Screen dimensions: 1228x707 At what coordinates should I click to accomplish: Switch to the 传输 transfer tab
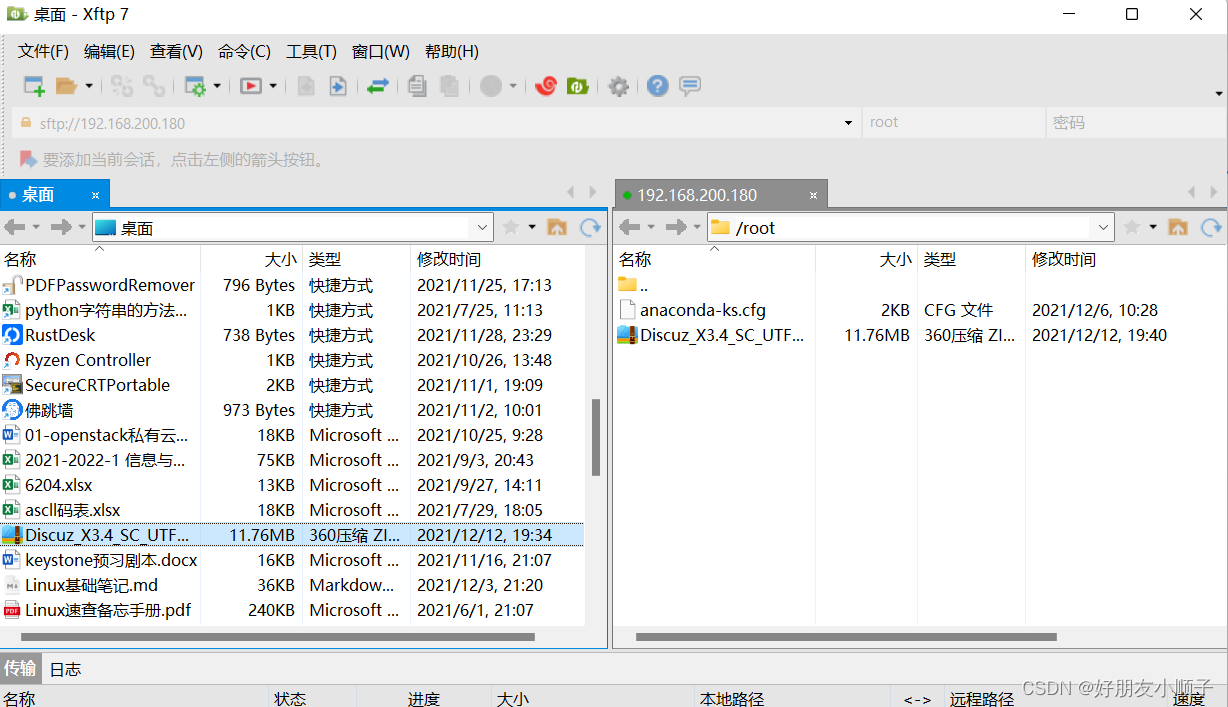[x=21, y=669]
